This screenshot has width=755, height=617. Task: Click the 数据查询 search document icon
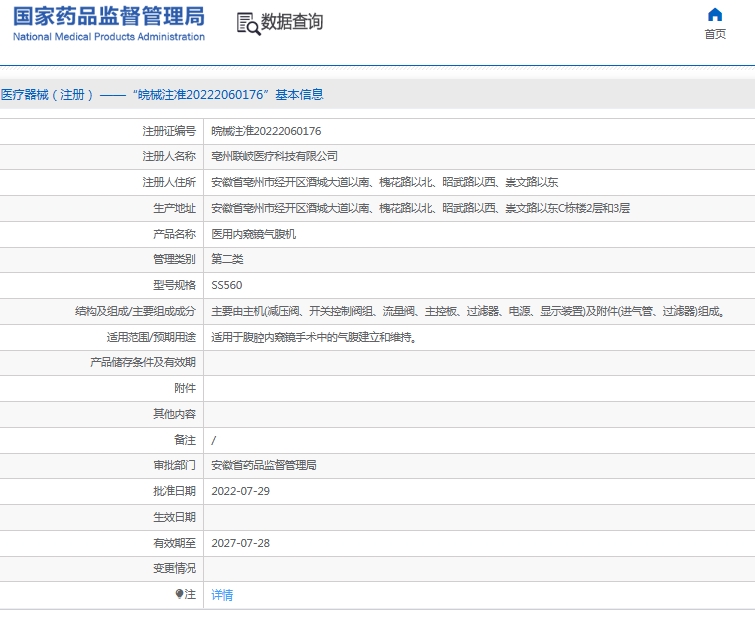point(248,24)
